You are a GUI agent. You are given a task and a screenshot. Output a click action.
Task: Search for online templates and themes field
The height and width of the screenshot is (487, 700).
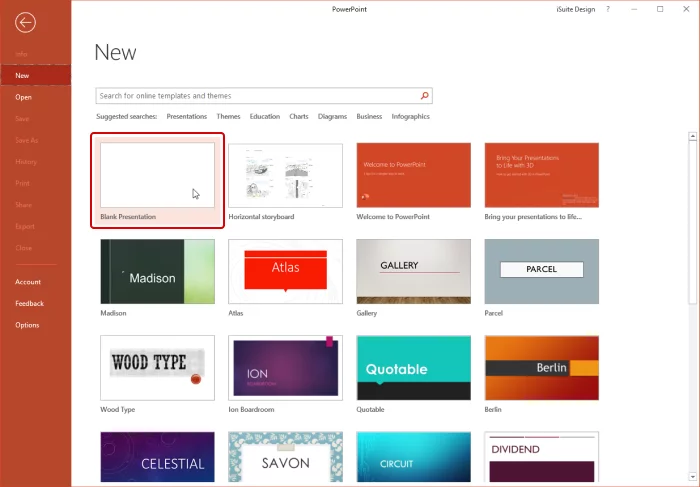point(264,96)
